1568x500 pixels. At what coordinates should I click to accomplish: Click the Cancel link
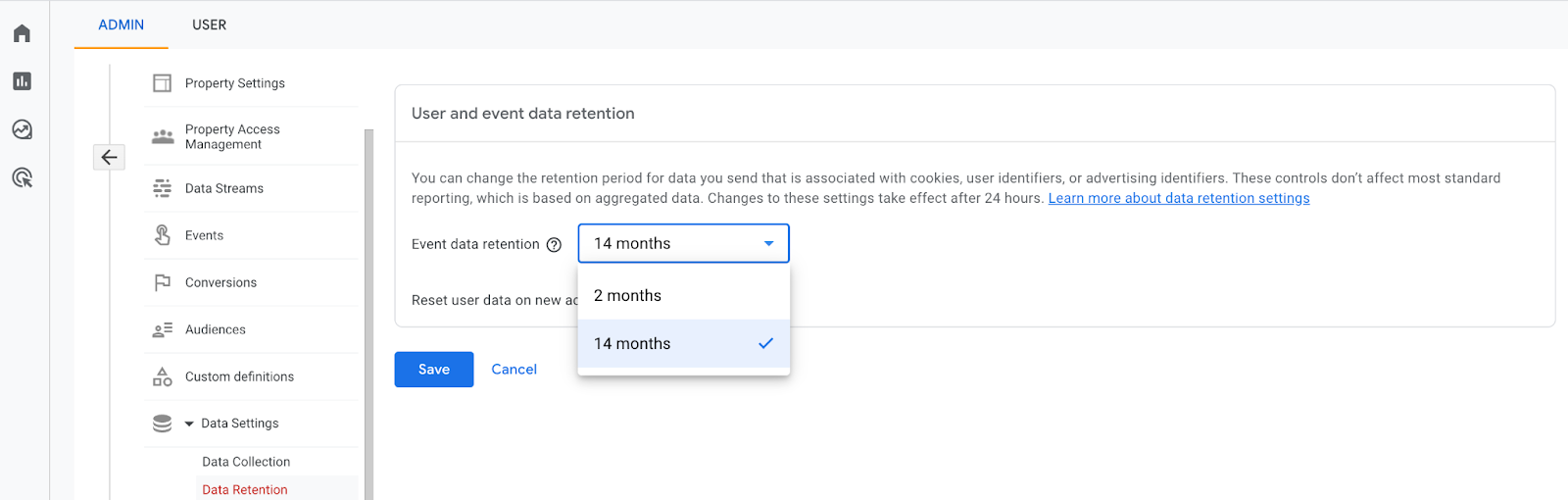[514, 370]
